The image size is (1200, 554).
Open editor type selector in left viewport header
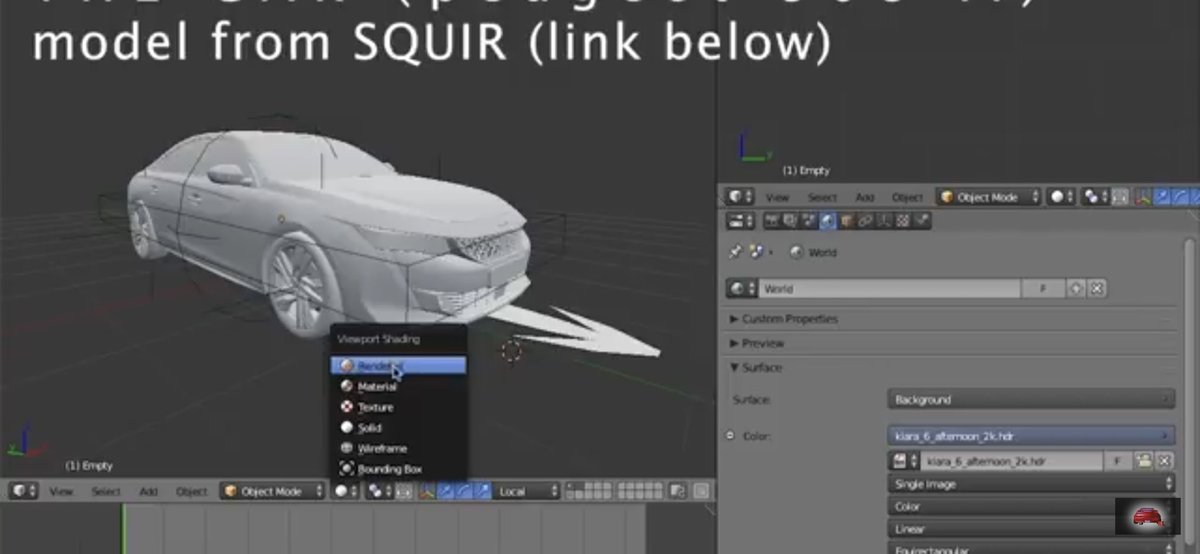coord(25,491)
